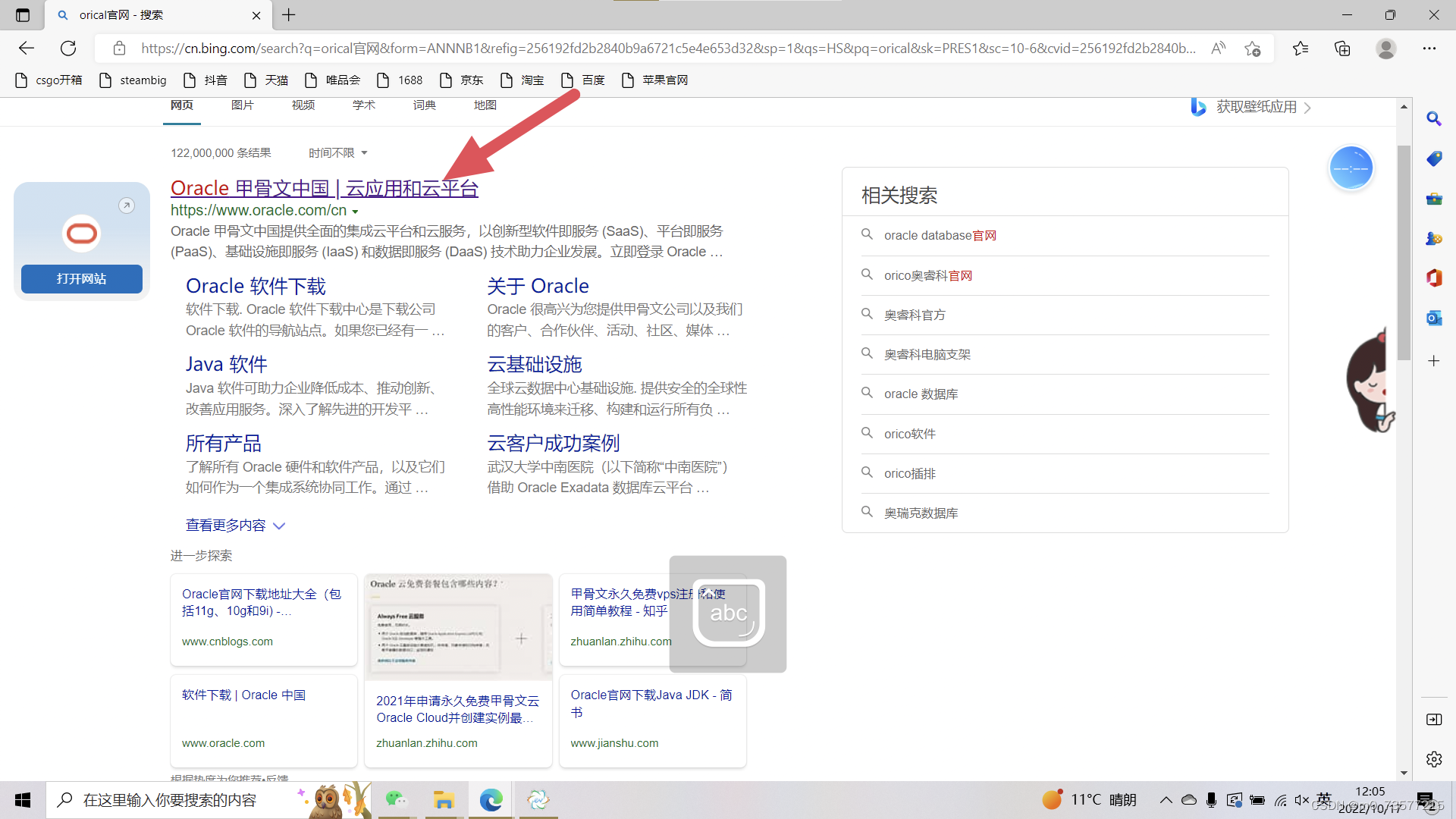Open Oracle 甲骨文中国 result title
The width and height of the screenshot is (1456, 819).
[325, 188]
